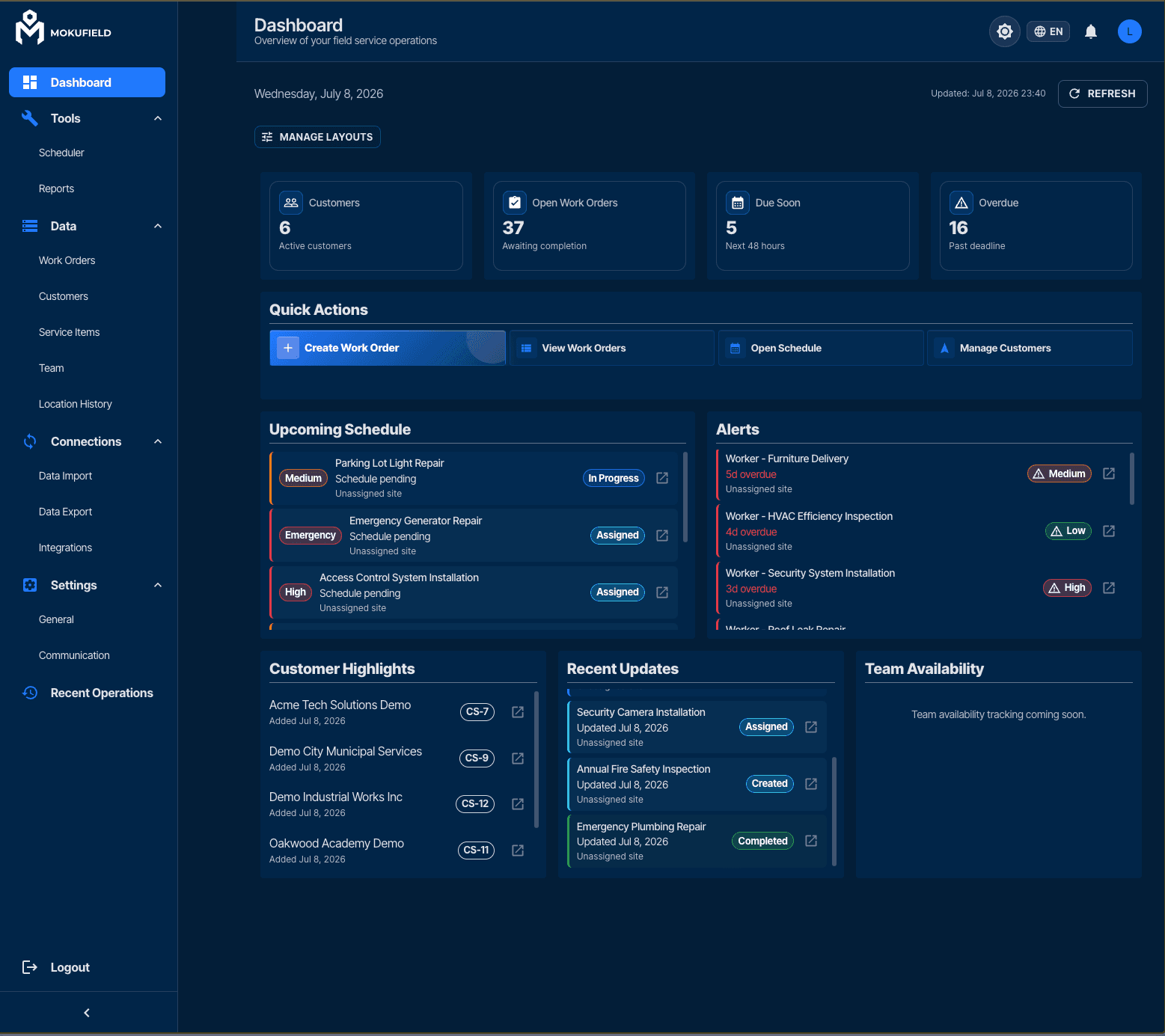Collapse the Connections section
Viewport: 1165px width, 1036px height.
click(x=158, y=441)
